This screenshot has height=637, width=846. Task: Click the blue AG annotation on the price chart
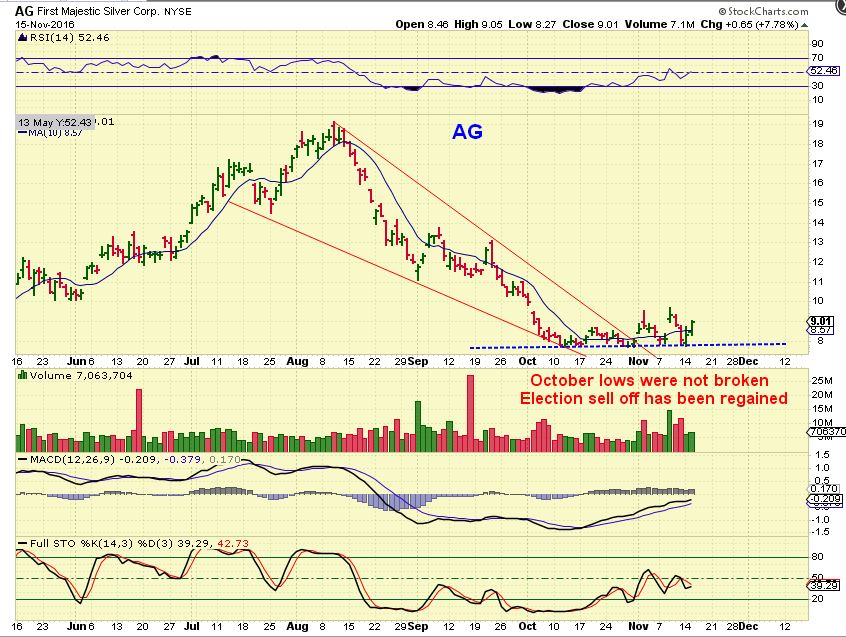point(467,132)
